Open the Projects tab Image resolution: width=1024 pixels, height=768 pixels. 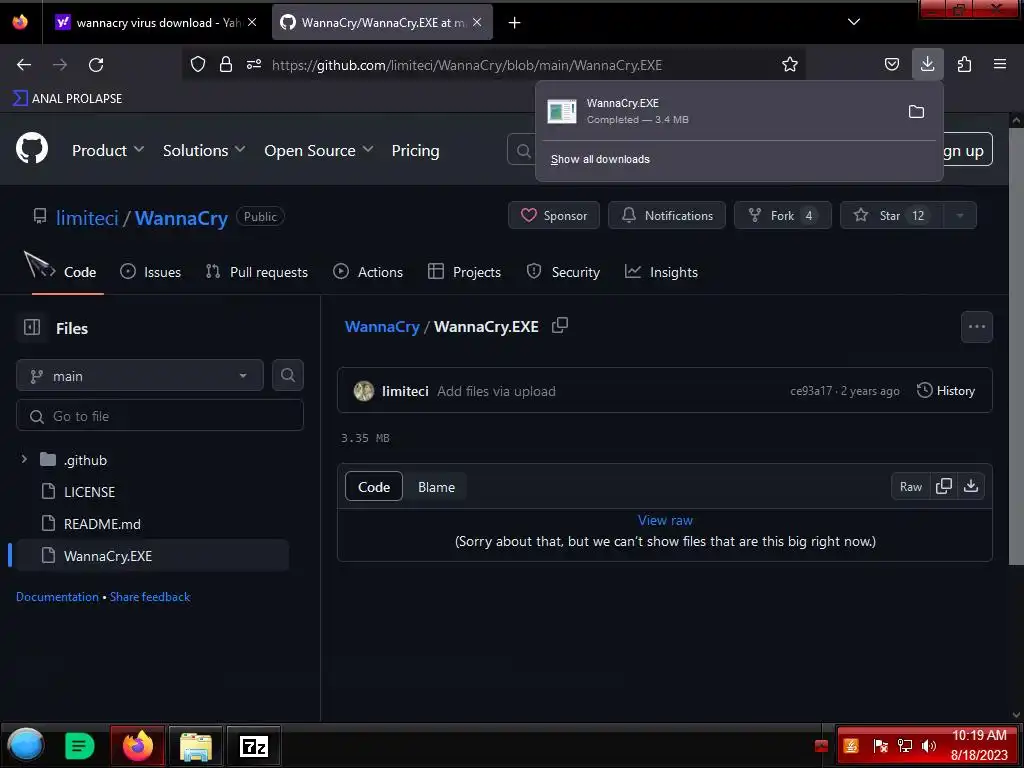pyautogui.click(x=464, y=272)
